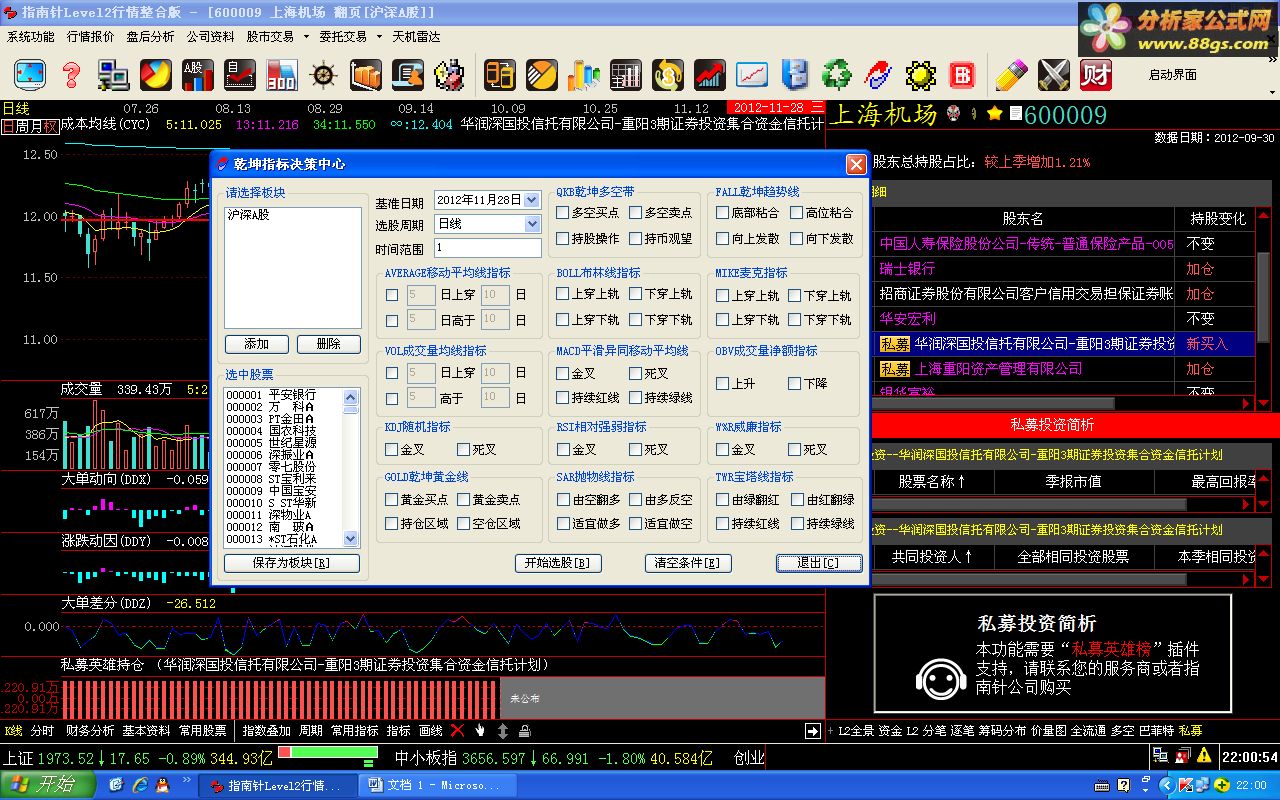This screenshot has height=800, width=1280.
Task: Check the 多空买点 checkbox
Action: tap(563, 212)
